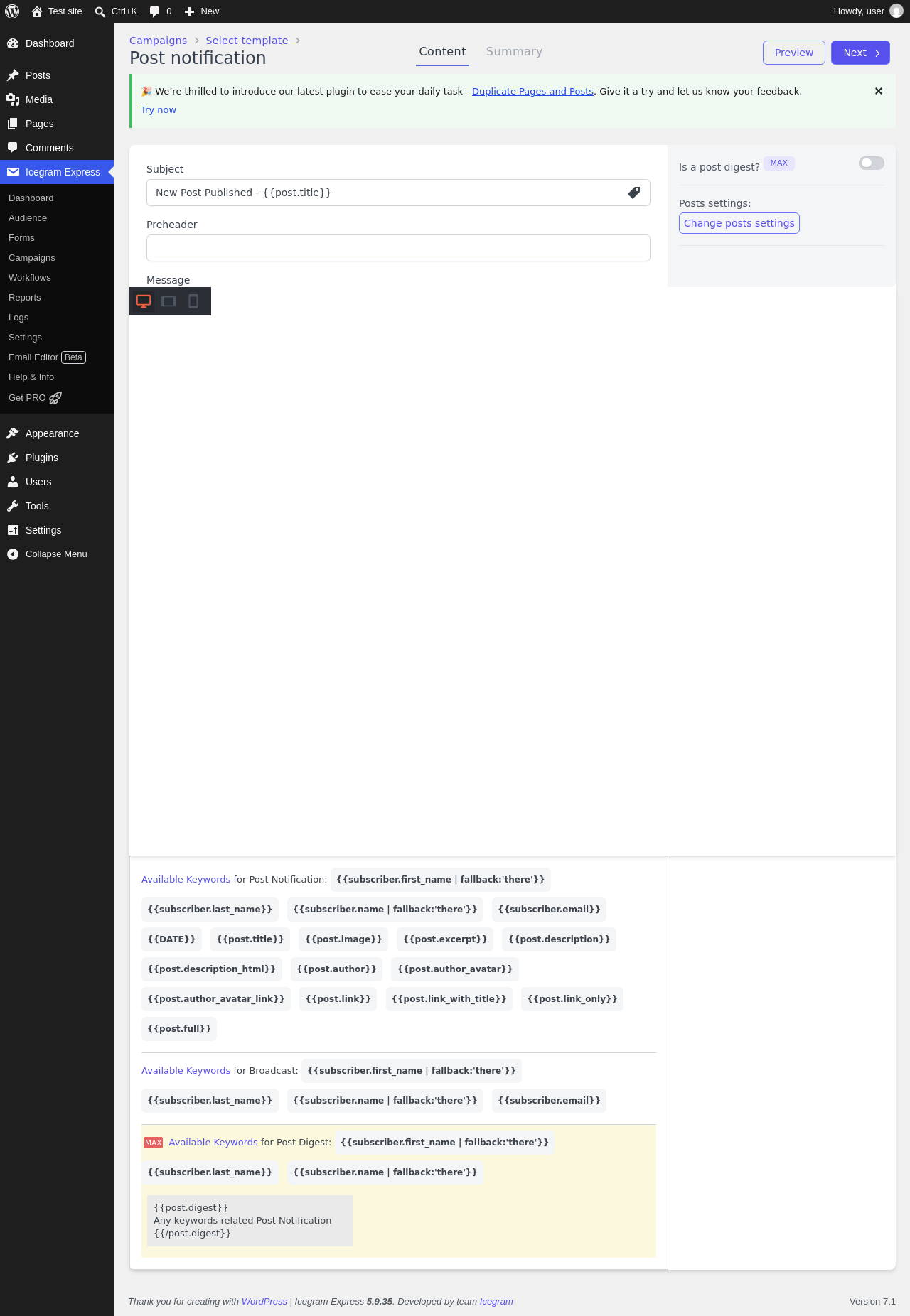Open the New content menu
Image resolution: width=910 pixels, height=1316 pixels.
tap(202, 11)
